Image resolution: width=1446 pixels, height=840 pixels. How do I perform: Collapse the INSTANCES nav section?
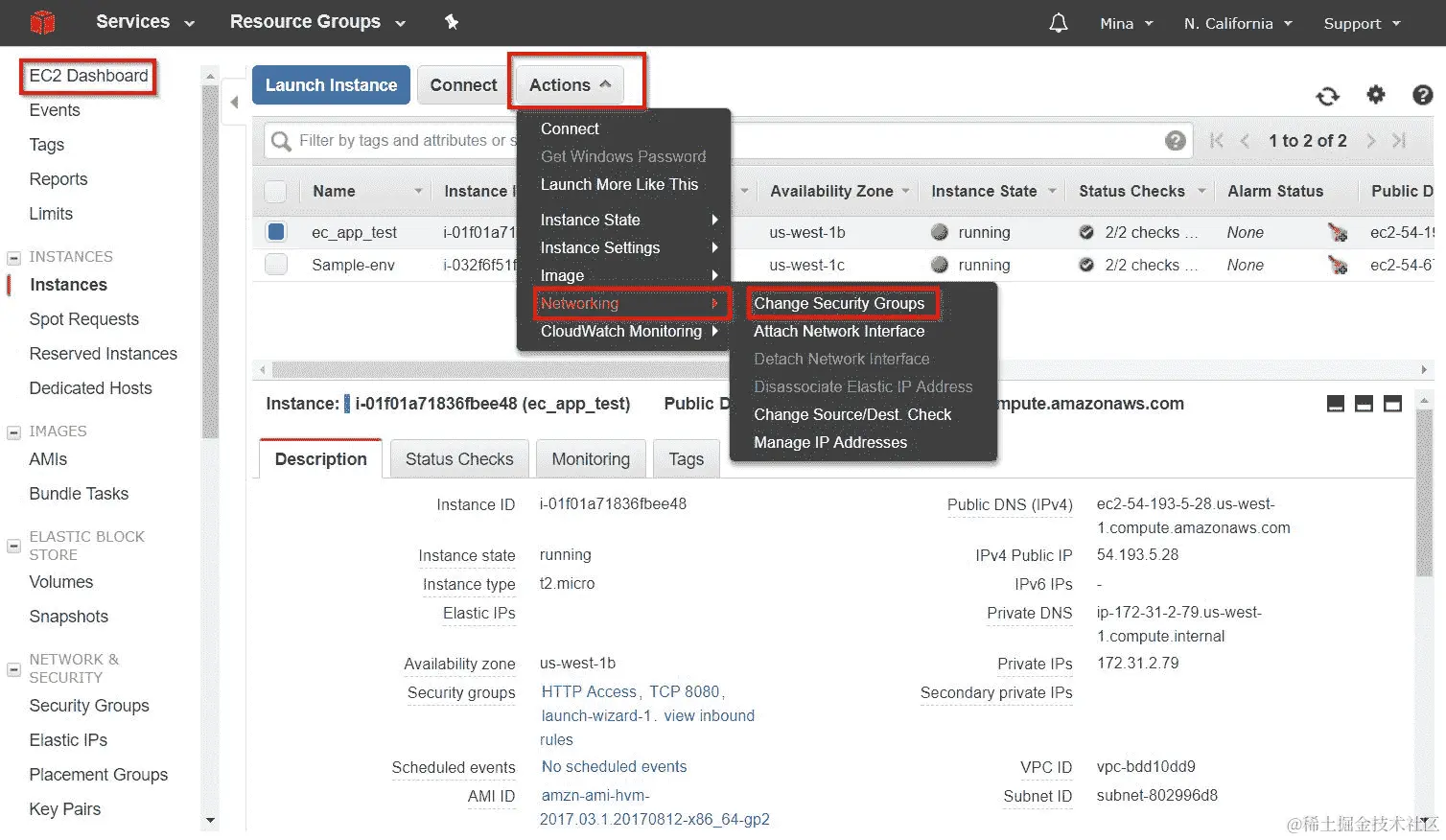tap(13, 258)
